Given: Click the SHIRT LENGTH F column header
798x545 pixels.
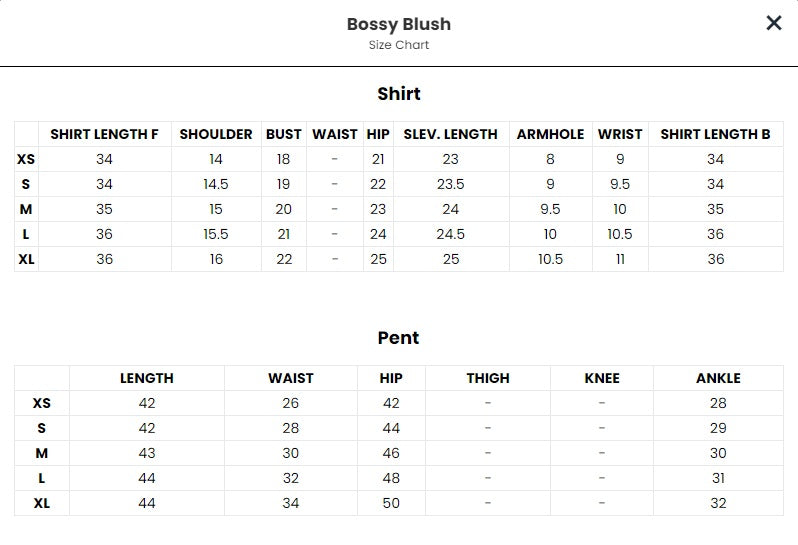Looking at the screenshot, I should [x=104, y=134].
